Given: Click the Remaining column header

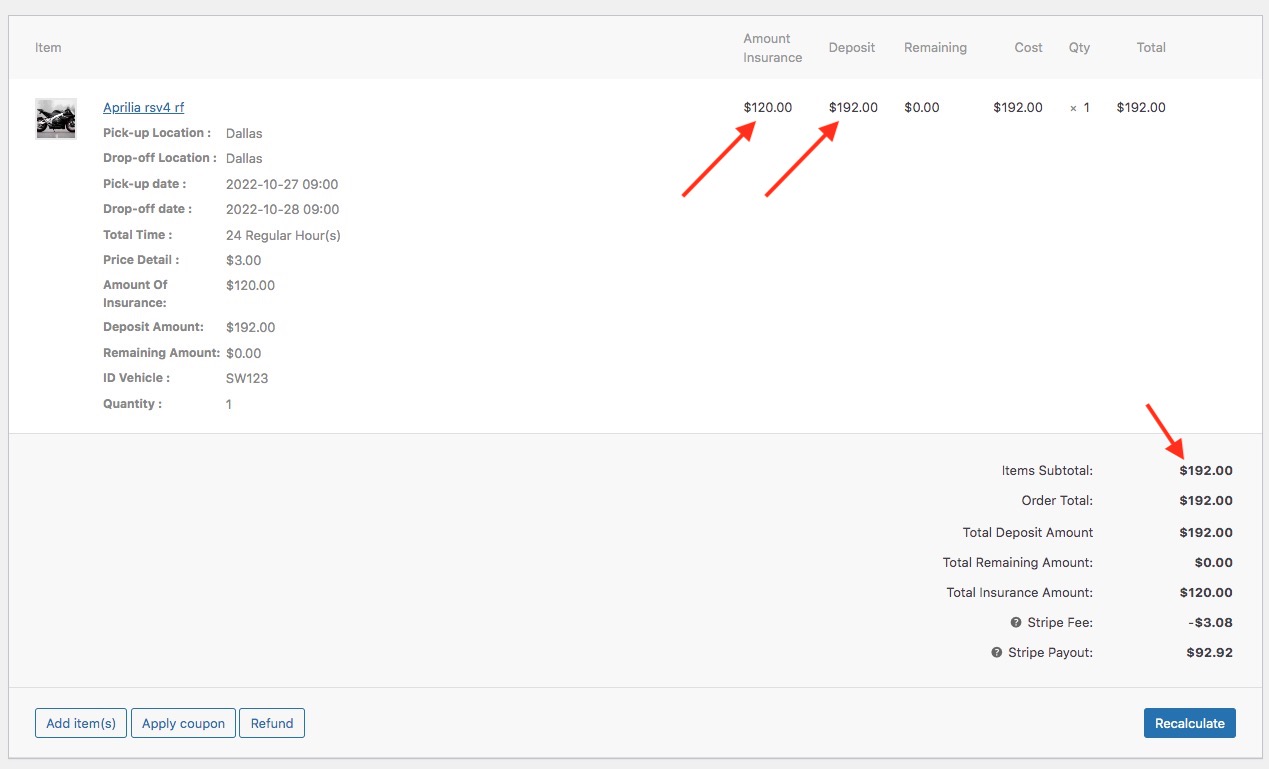Looking at the screenshot, I should (935, 48).
